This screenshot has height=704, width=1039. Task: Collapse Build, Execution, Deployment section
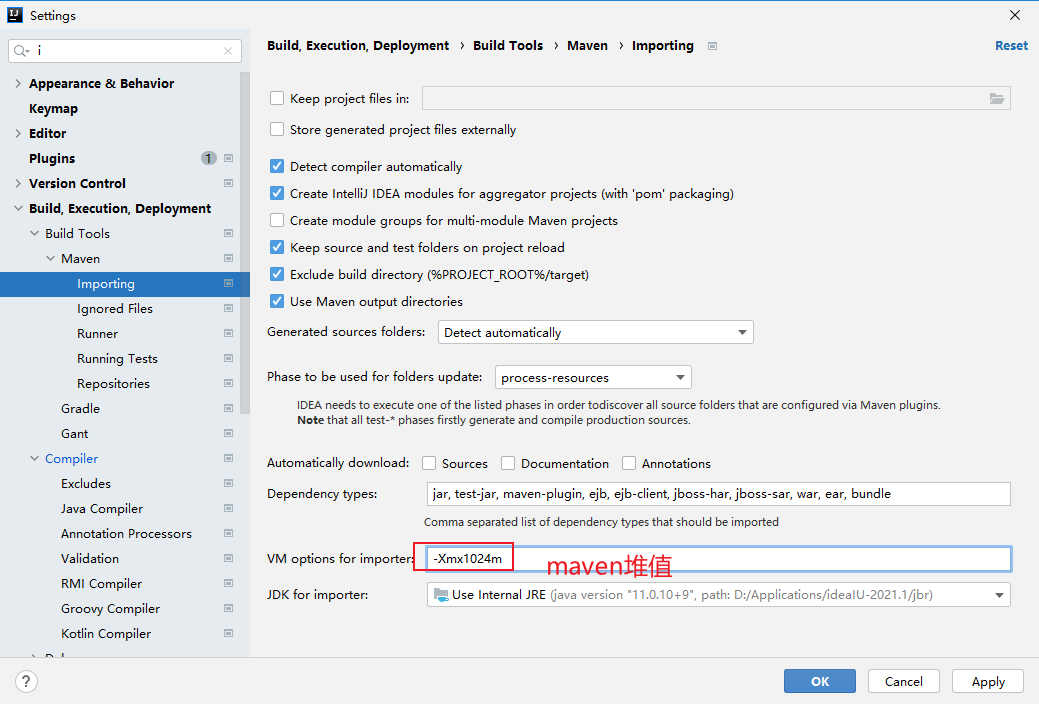tap(18, 208)
